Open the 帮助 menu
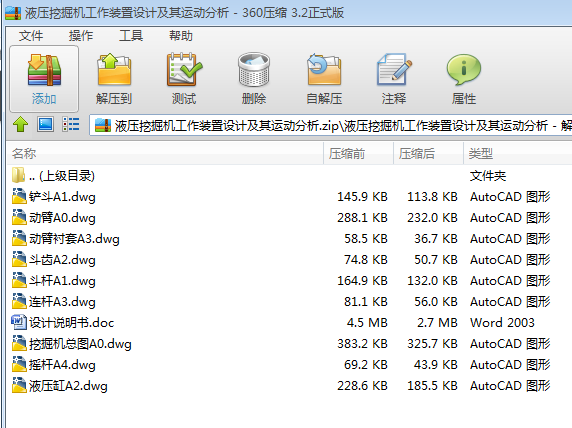 181,36
